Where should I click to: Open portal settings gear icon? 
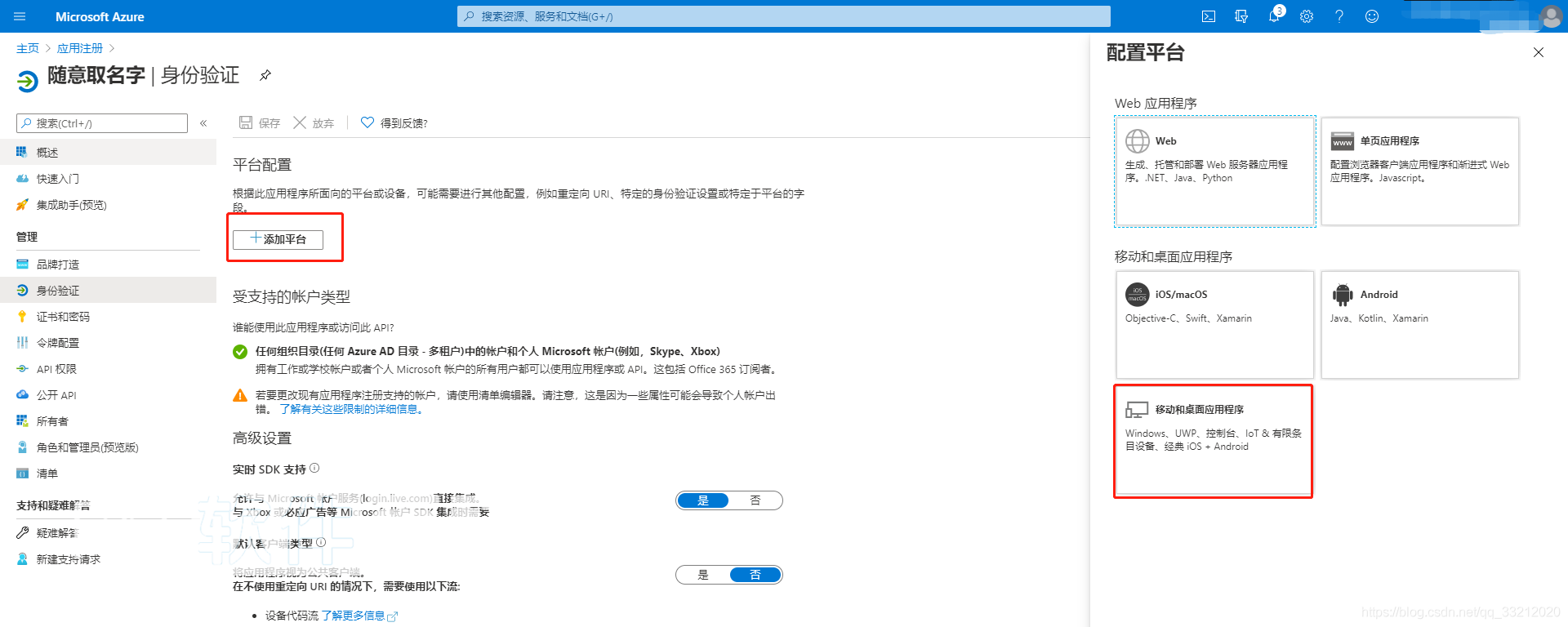tap(1307, 16)
